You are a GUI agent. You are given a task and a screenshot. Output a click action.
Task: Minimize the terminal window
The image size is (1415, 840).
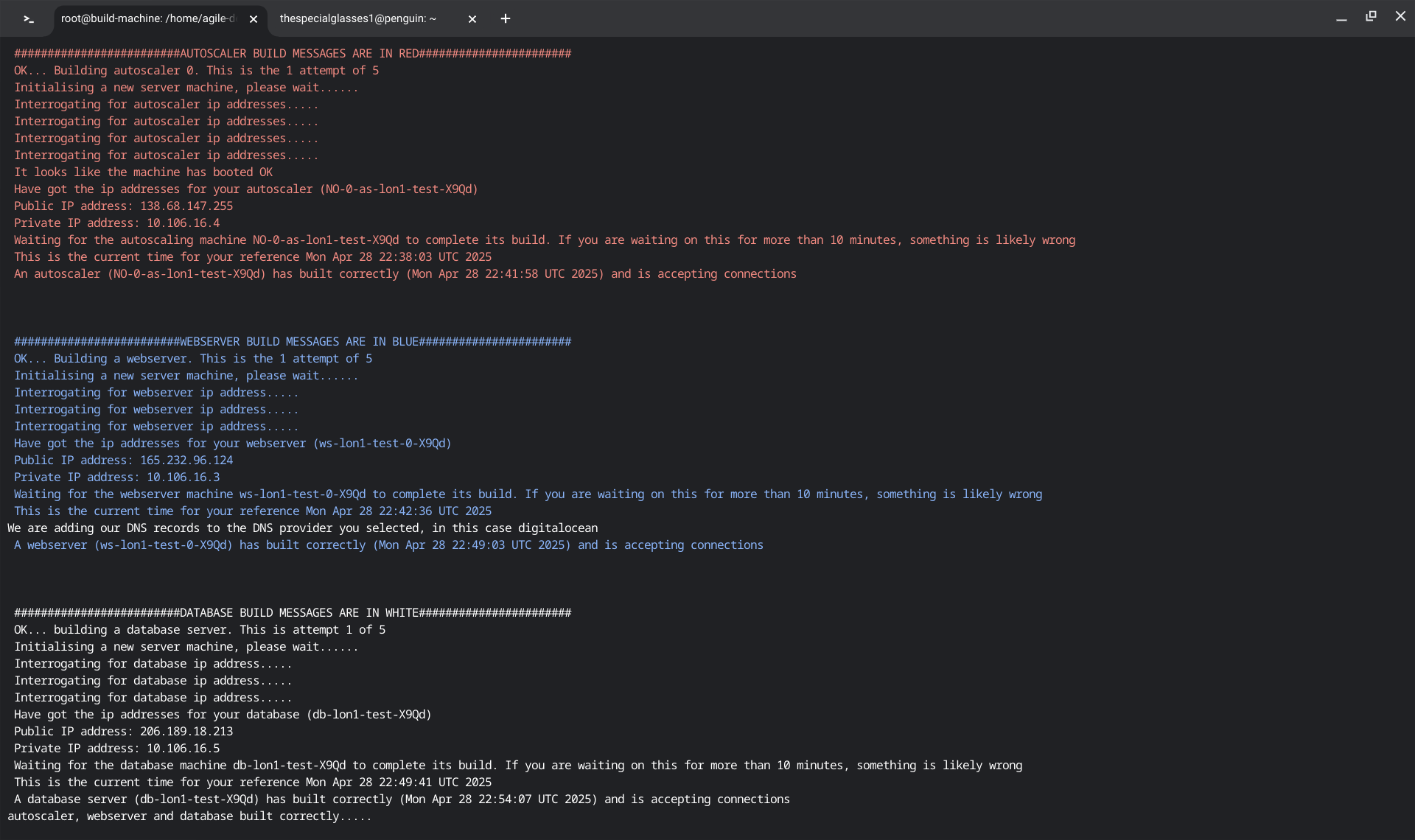pyautogui.click(x=1341, y=18)
